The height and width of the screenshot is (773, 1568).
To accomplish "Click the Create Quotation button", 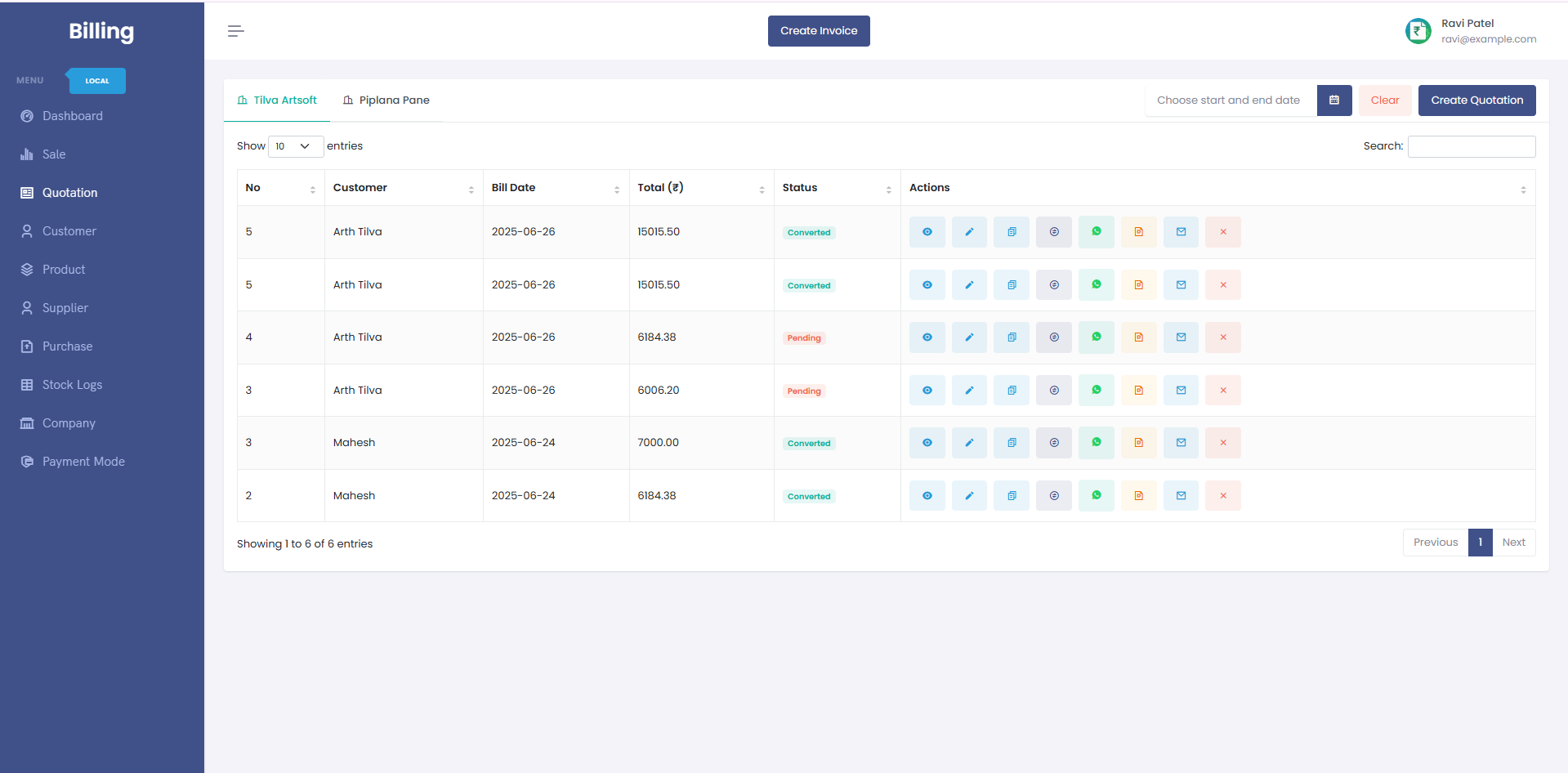I will (x=1476, y=101).
